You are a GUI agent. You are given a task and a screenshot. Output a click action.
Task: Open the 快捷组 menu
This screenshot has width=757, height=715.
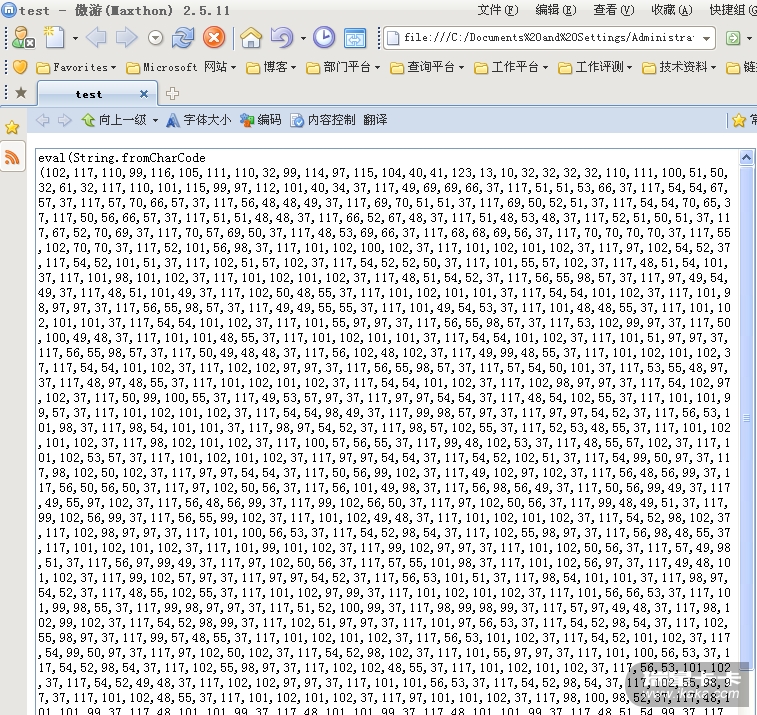pos(732,10)
